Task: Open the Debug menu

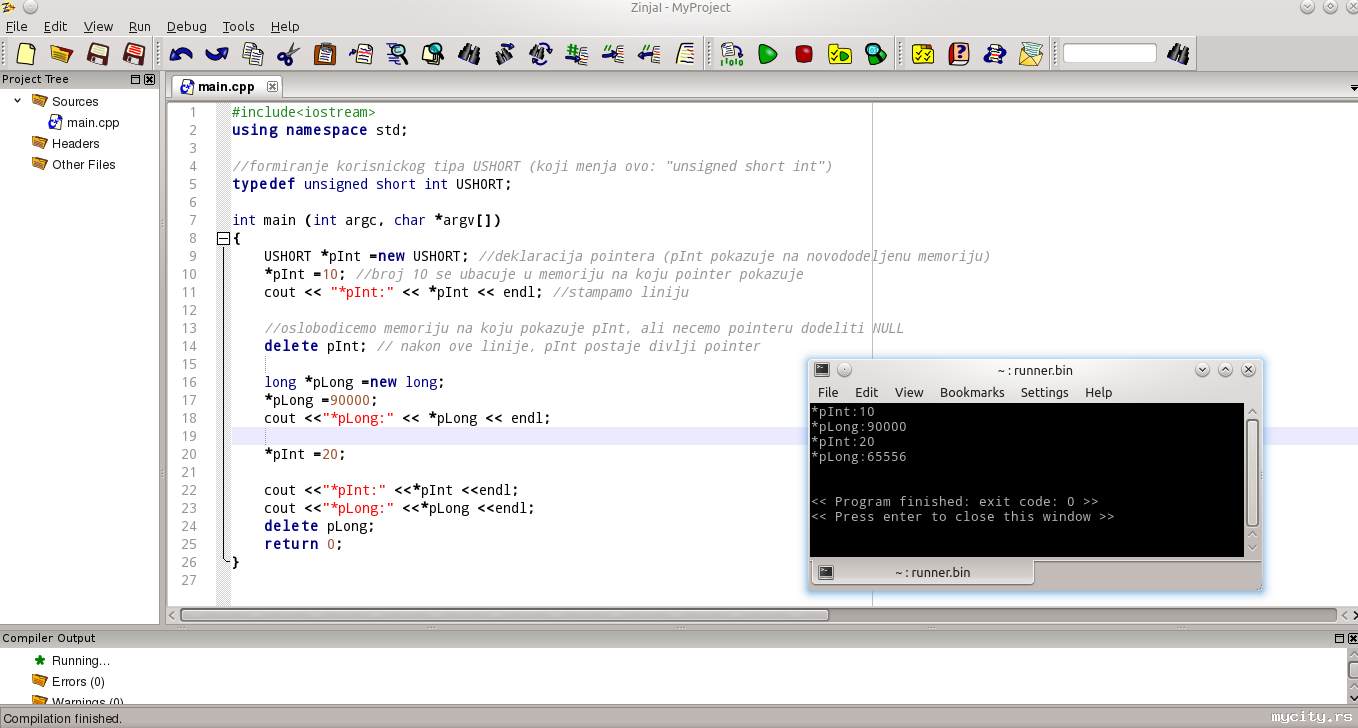Action: pos(186,27)
